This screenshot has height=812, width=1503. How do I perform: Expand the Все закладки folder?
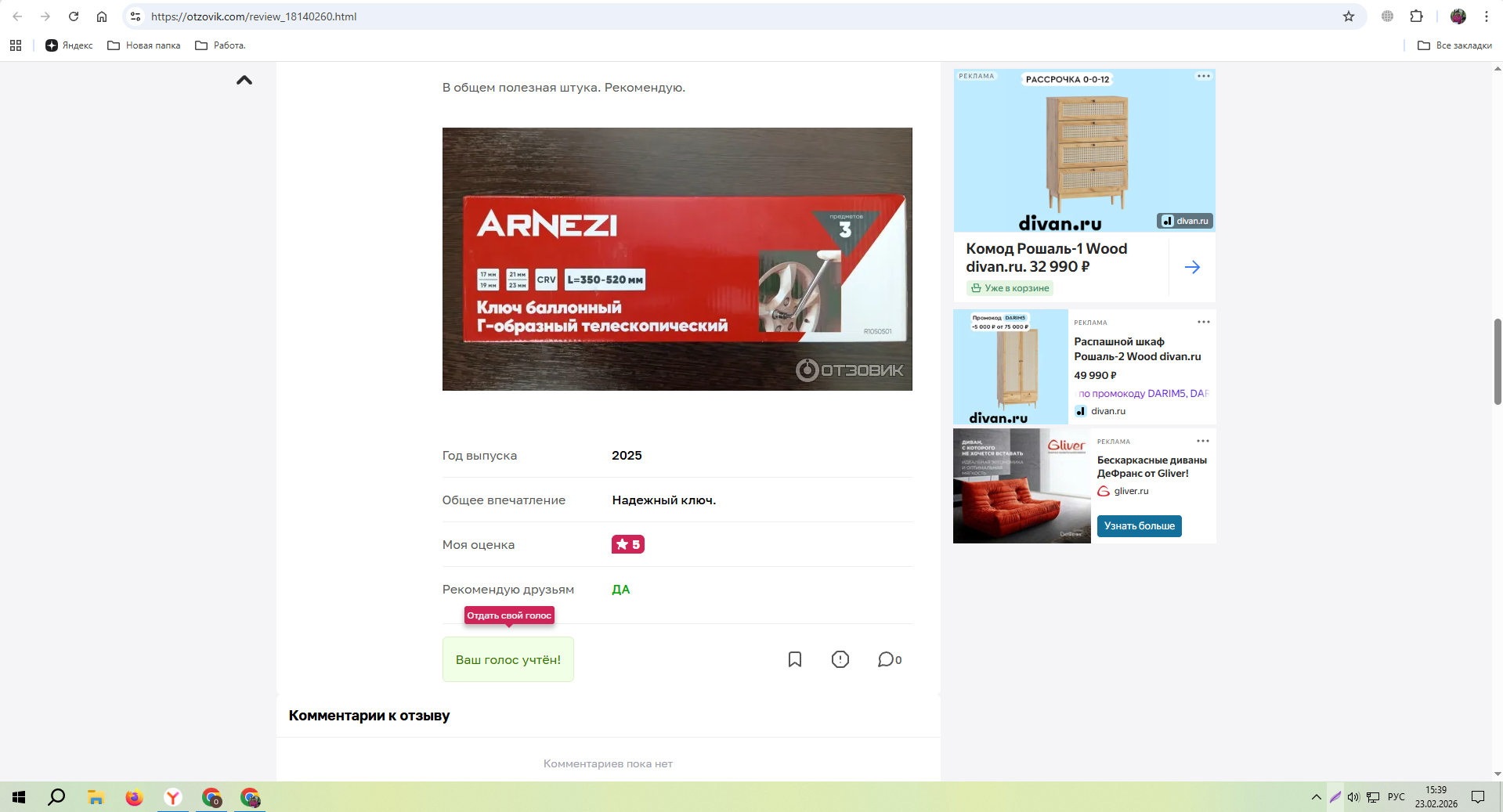click(x=1454, y=45)
